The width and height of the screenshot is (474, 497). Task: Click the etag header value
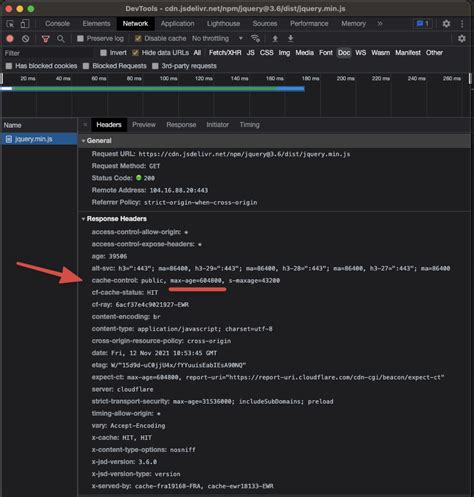(178, 365)
